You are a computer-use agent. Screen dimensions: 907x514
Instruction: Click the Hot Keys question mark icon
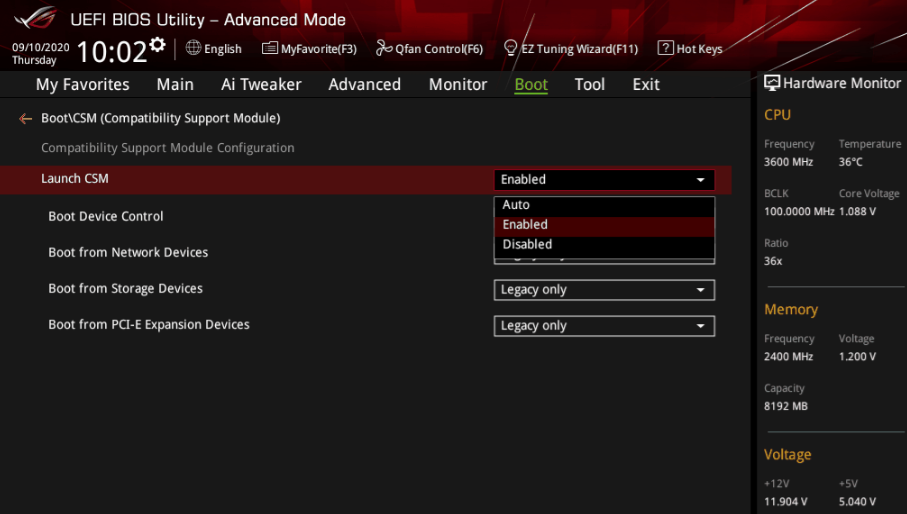tap(665, 48)
